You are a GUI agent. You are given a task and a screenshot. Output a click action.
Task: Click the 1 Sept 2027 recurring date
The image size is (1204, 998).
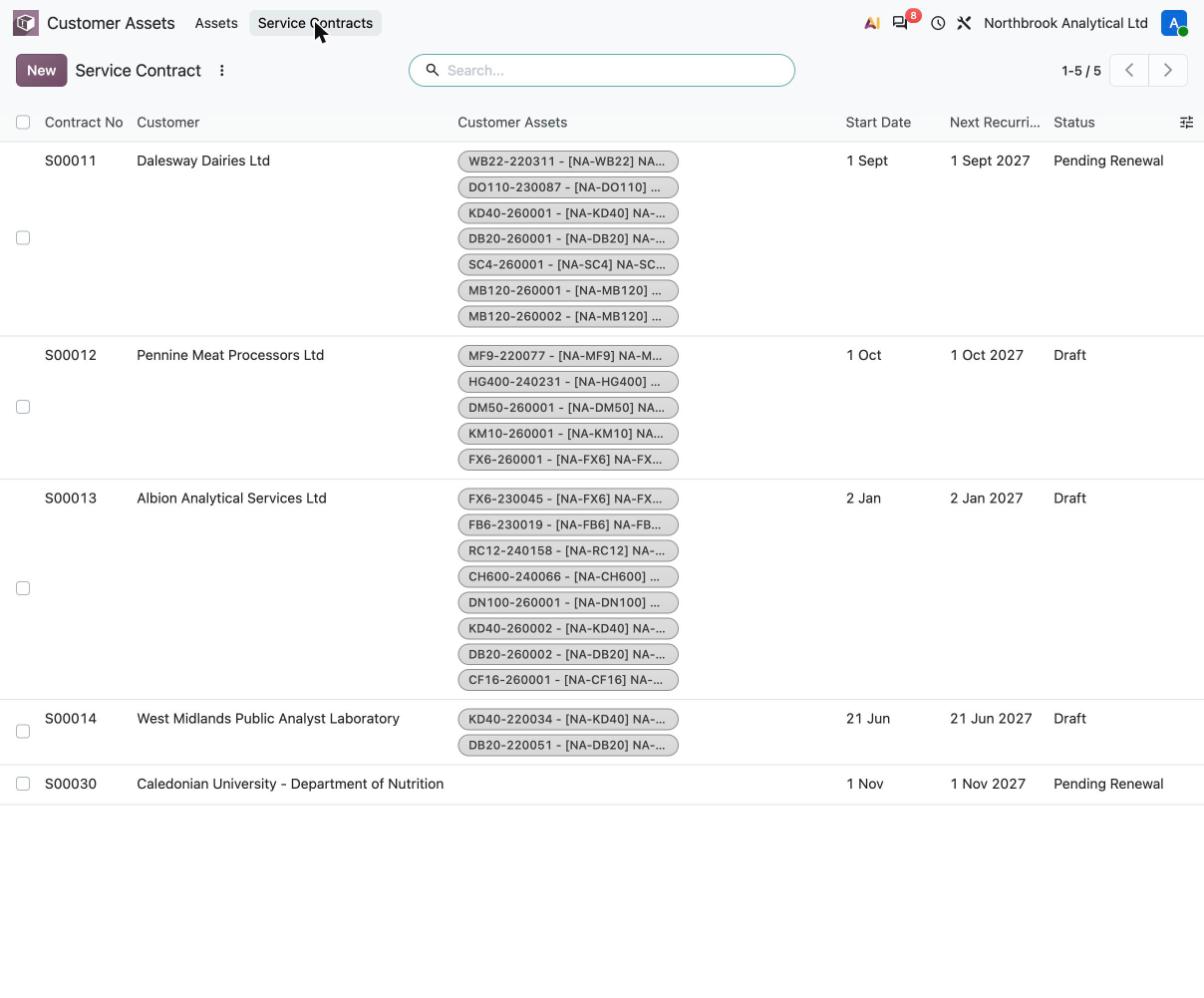click(990, 161)
